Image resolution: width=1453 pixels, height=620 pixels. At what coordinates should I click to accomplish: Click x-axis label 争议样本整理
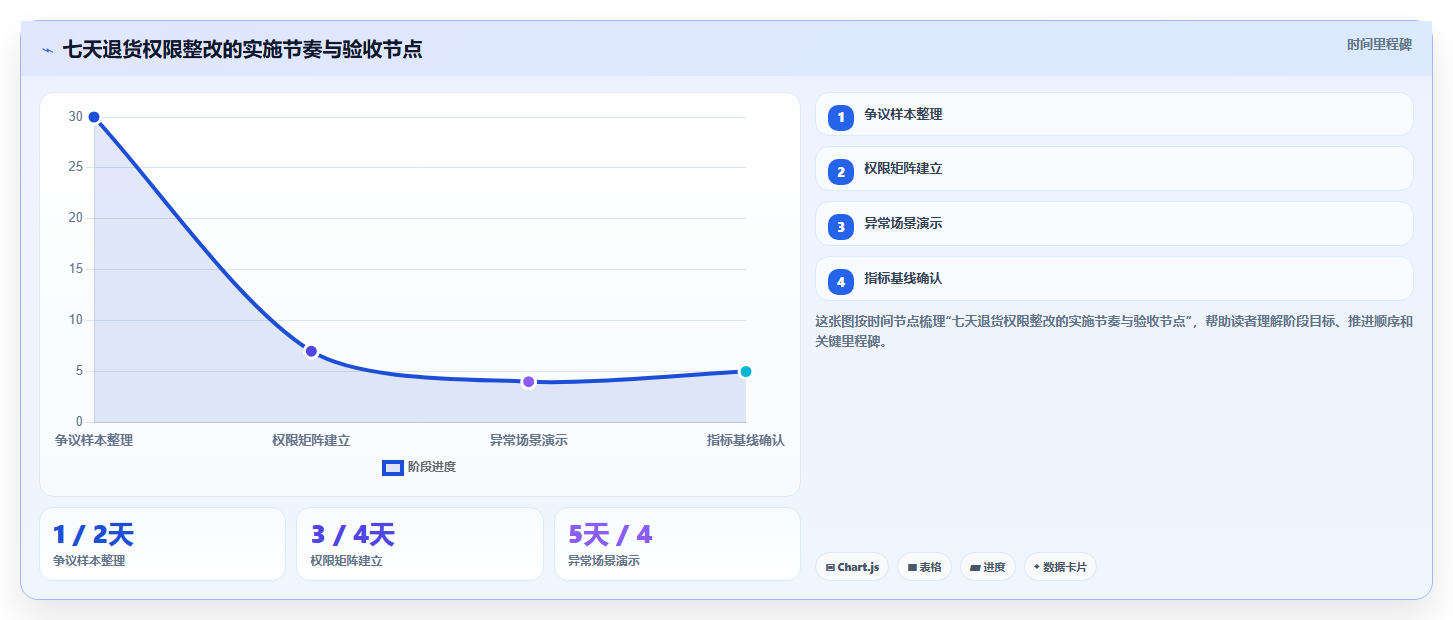pos(94,440)
